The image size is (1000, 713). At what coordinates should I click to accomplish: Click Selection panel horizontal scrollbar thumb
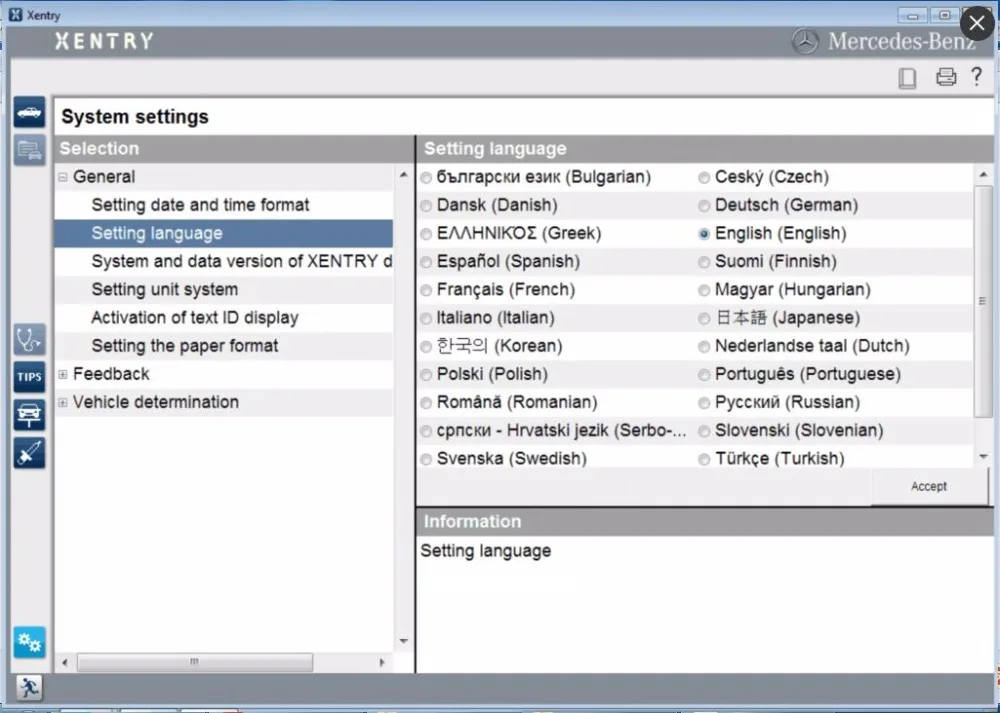pos(195,662)
